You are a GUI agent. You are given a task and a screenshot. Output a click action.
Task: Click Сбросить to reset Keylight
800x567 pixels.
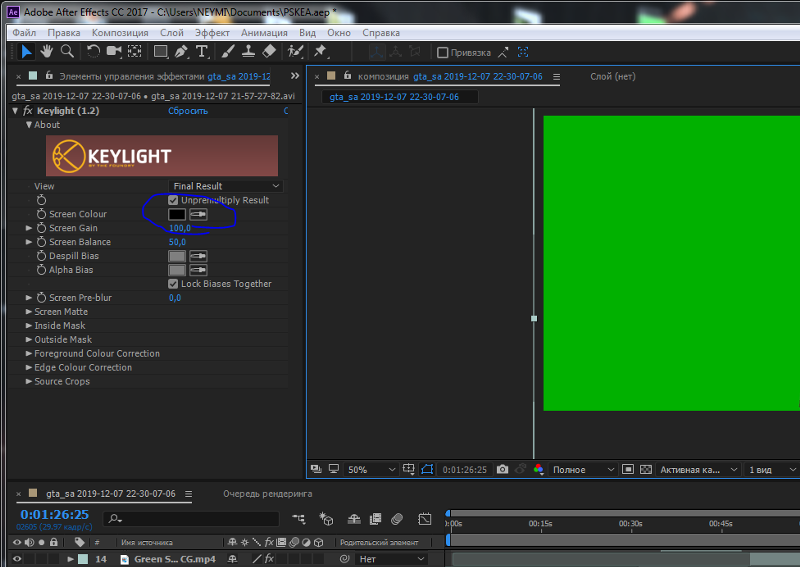click(188, 111)
